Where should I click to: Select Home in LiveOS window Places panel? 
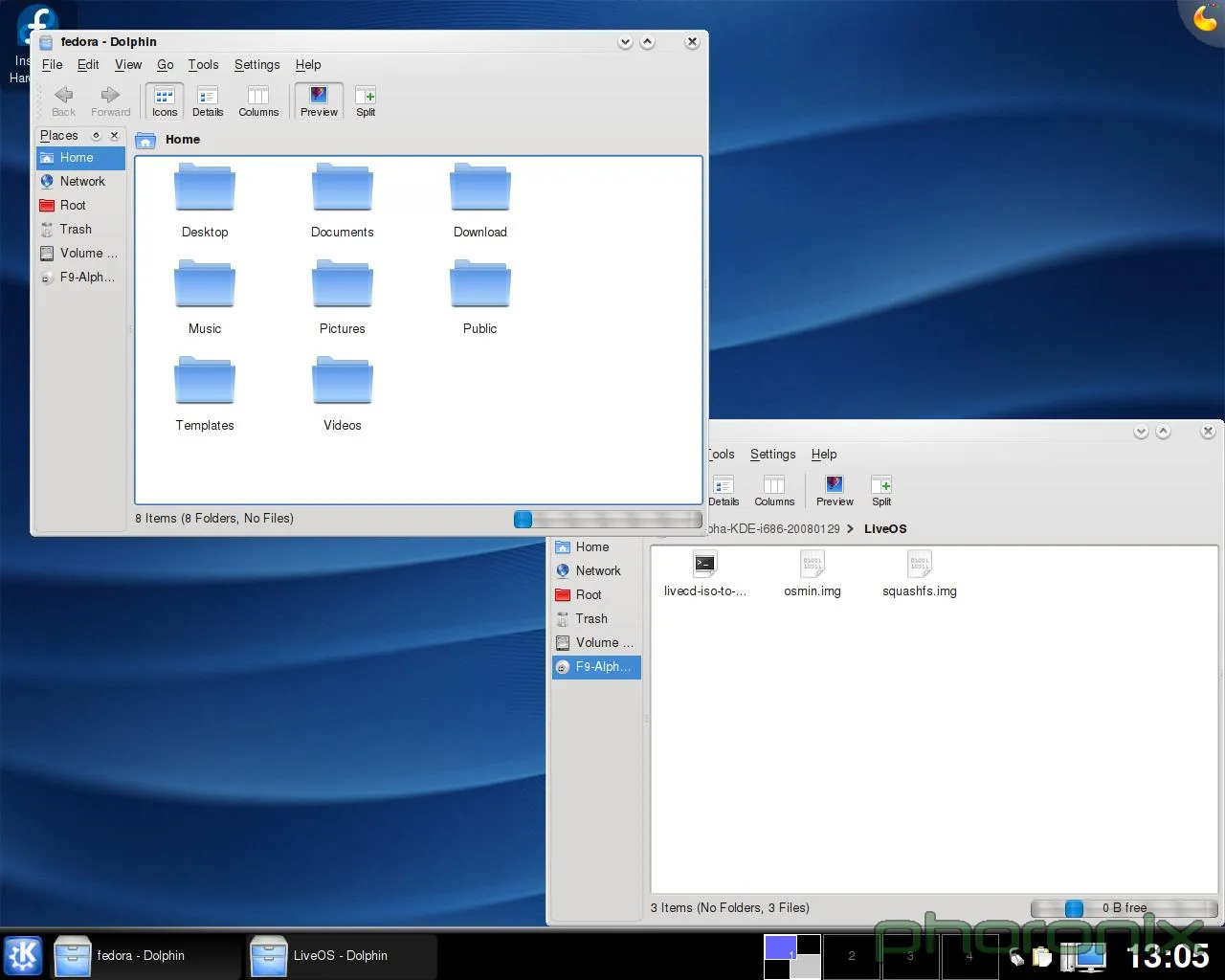pos(596,547)
